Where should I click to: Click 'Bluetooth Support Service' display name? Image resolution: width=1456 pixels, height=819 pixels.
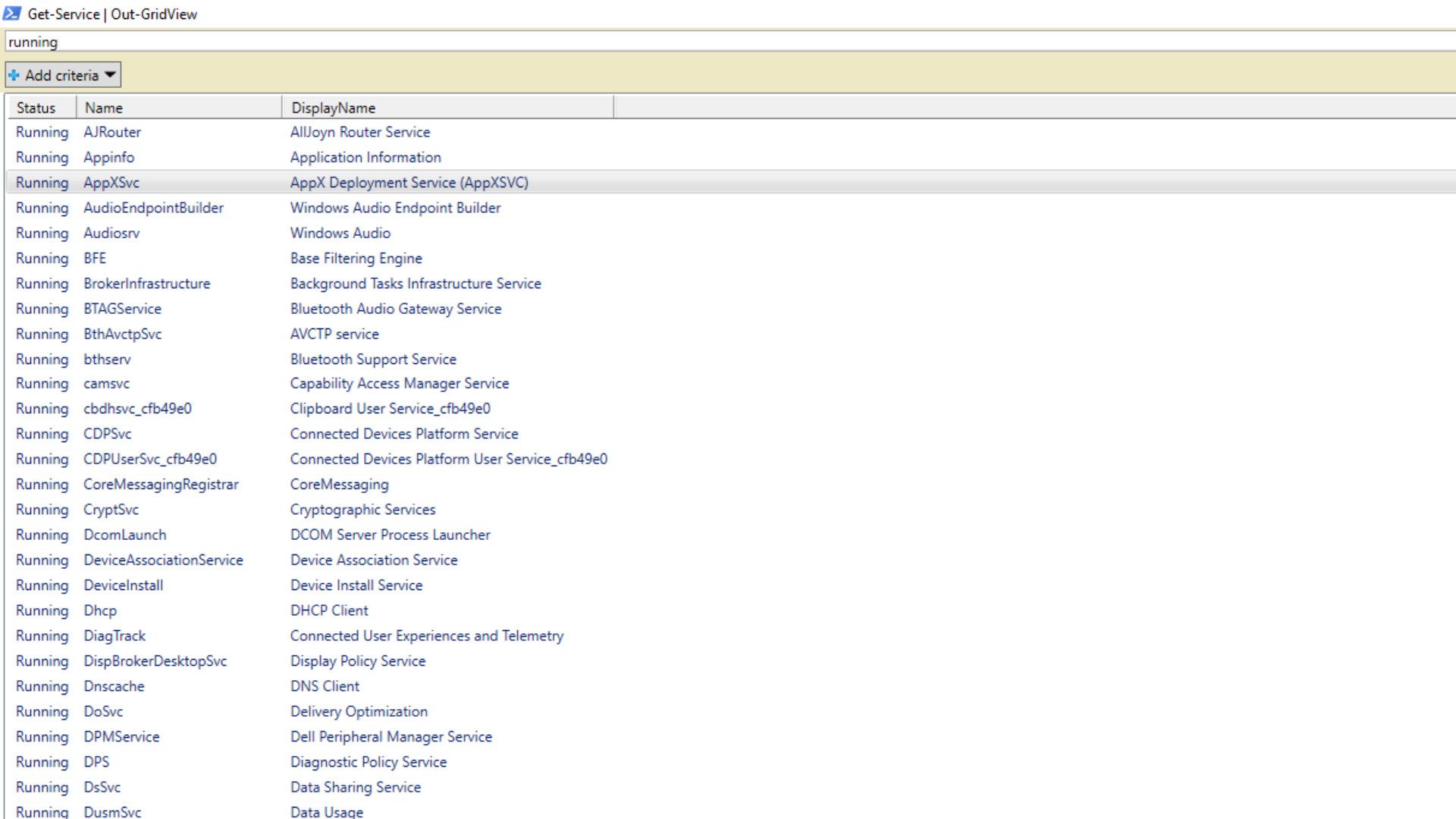pos(373,359)
